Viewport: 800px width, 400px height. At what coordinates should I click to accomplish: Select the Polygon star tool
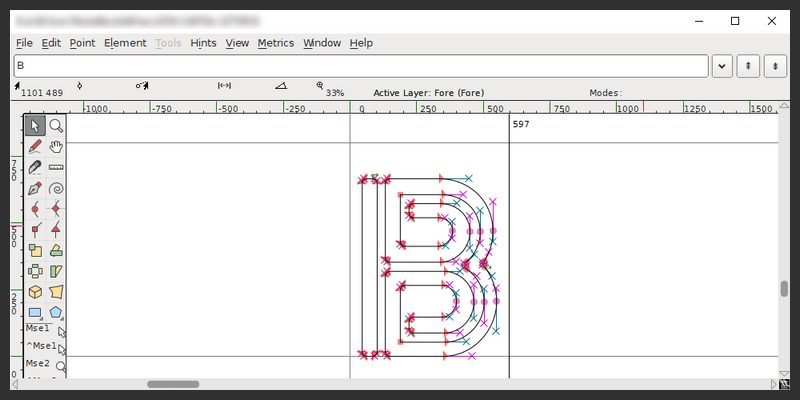57,313
